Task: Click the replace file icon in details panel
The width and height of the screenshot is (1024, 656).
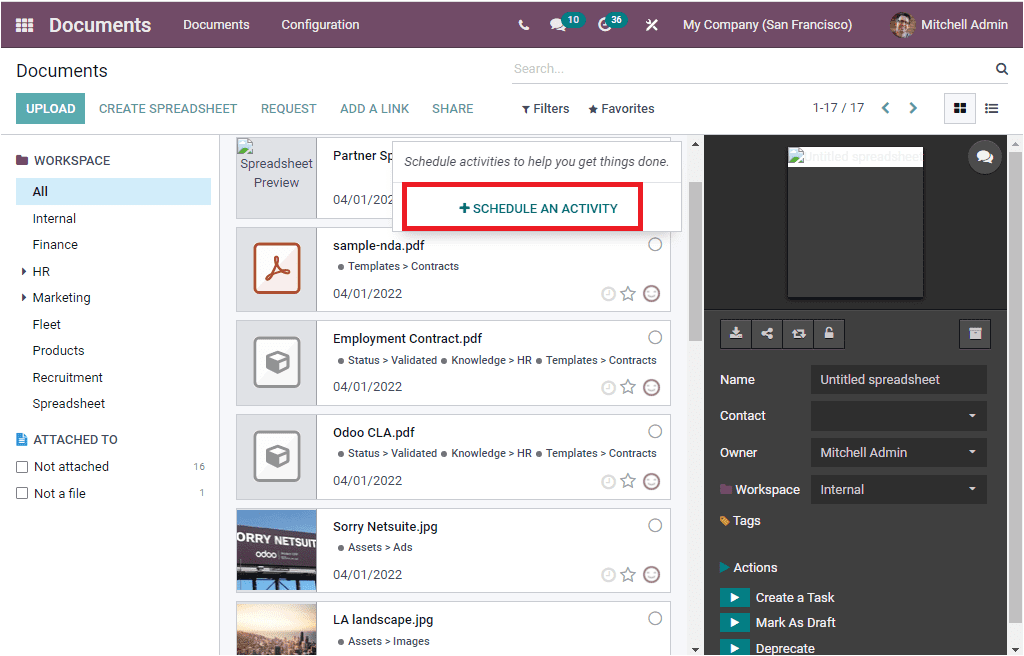Action: tap(798, 334)
